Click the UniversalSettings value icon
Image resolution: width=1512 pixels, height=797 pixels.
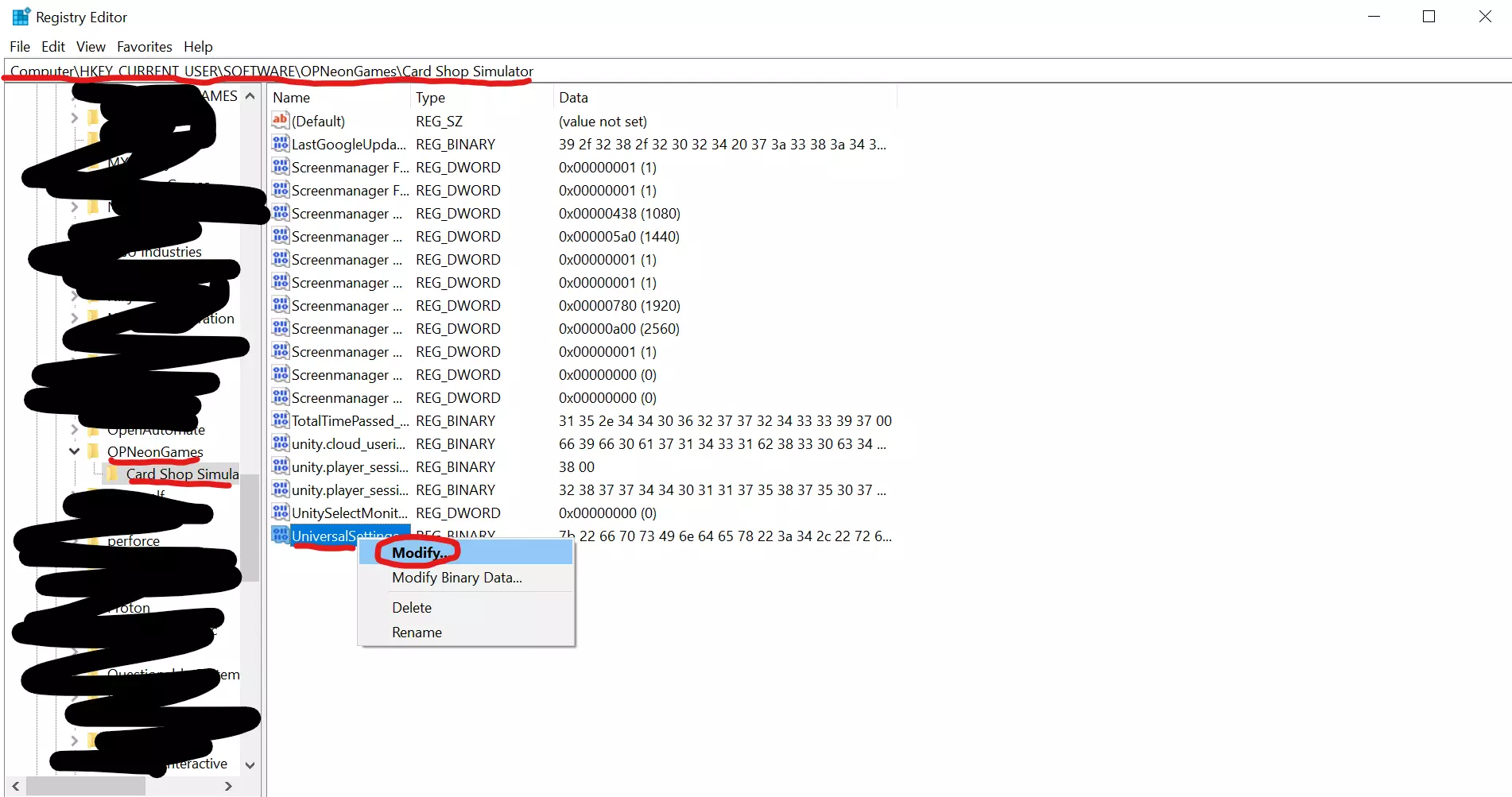(x=280, y=536)
